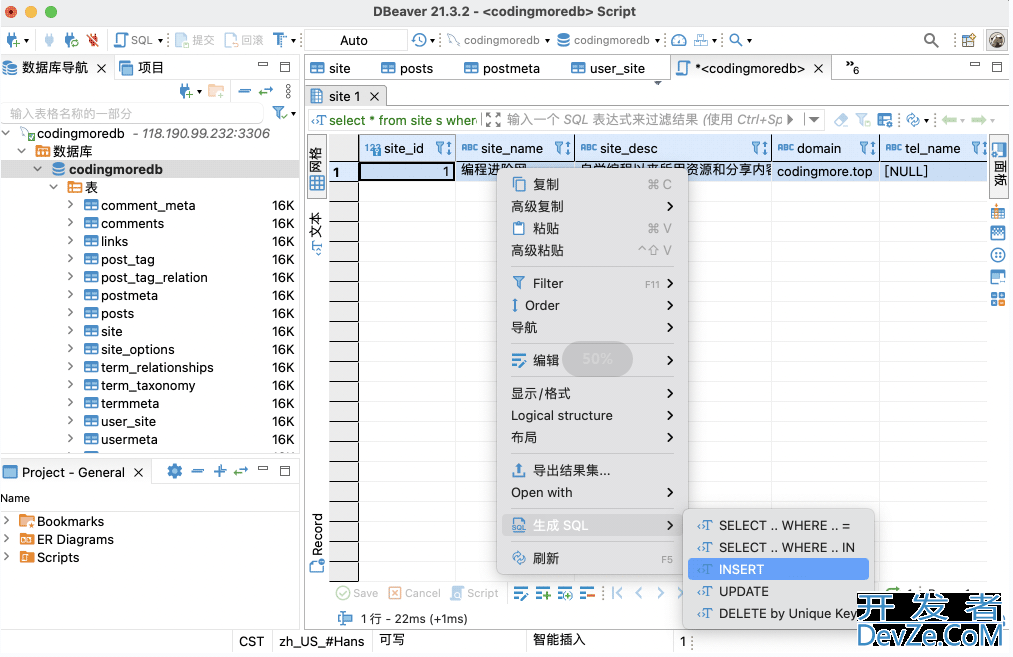This screenshot has height=657, width=1013.
Task: Click Script button in result toolbar
Action: pos(475,593)
